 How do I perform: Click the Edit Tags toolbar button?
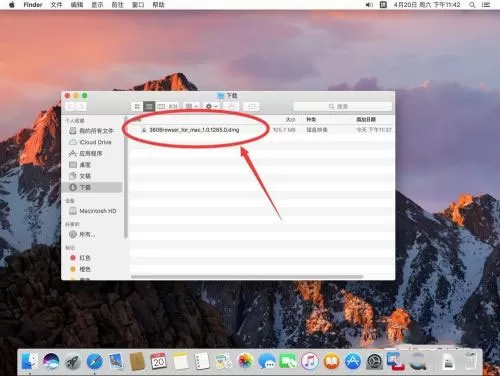(x=251, y=106)
